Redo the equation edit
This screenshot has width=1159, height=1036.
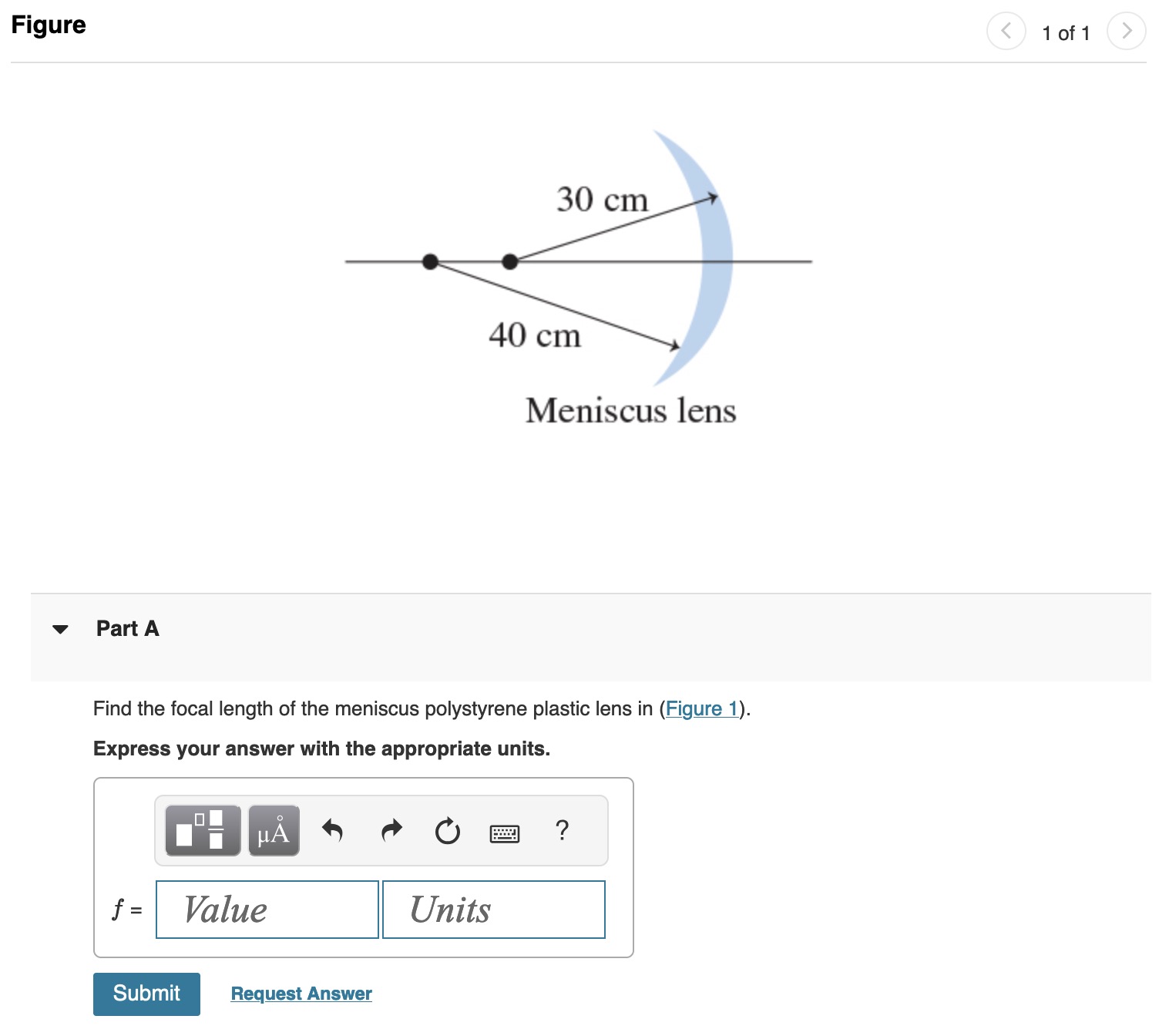[391, 831]
